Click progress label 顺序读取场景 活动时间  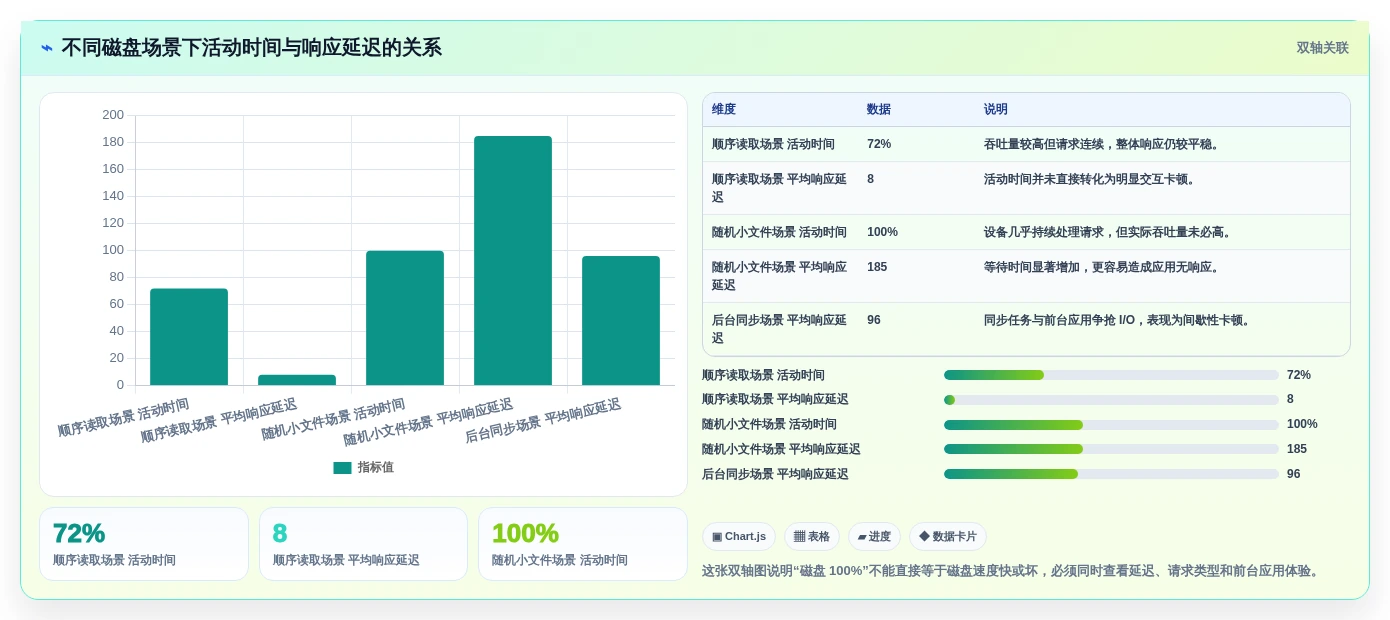(763, 376)
